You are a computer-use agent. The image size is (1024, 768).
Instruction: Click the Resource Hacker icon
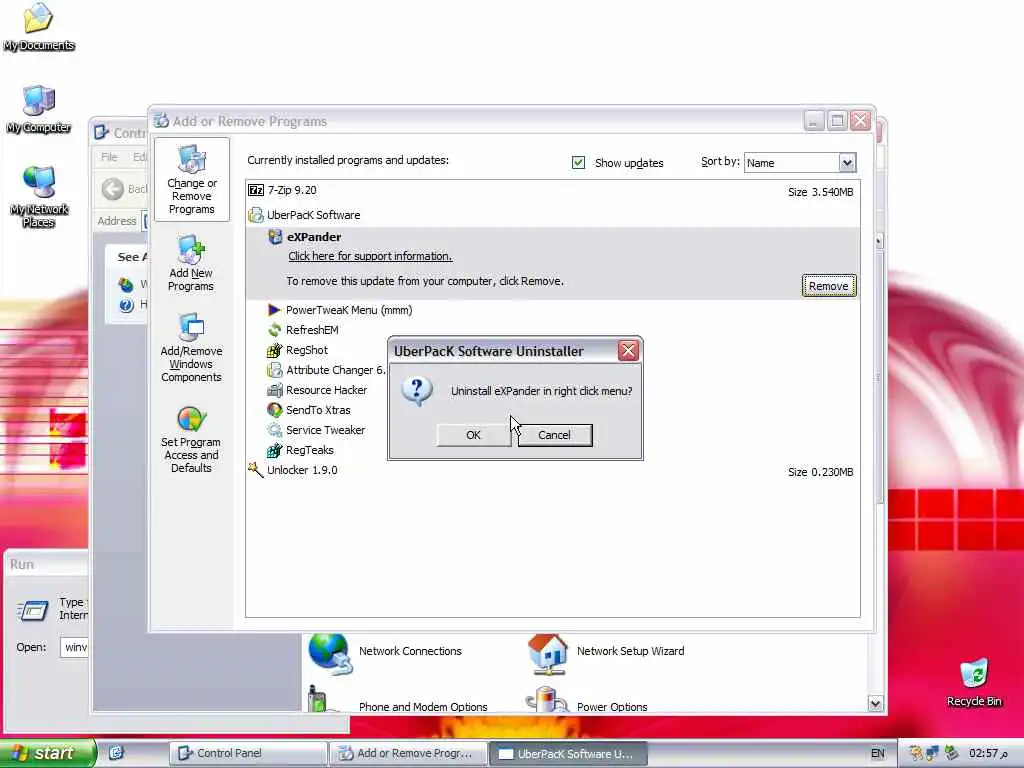click(x=274, y=391)
